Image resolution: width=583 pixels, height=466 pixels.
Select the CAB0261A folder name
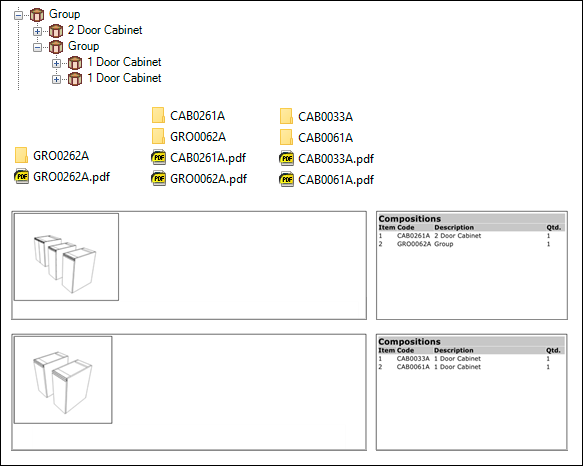pos(197,116)
